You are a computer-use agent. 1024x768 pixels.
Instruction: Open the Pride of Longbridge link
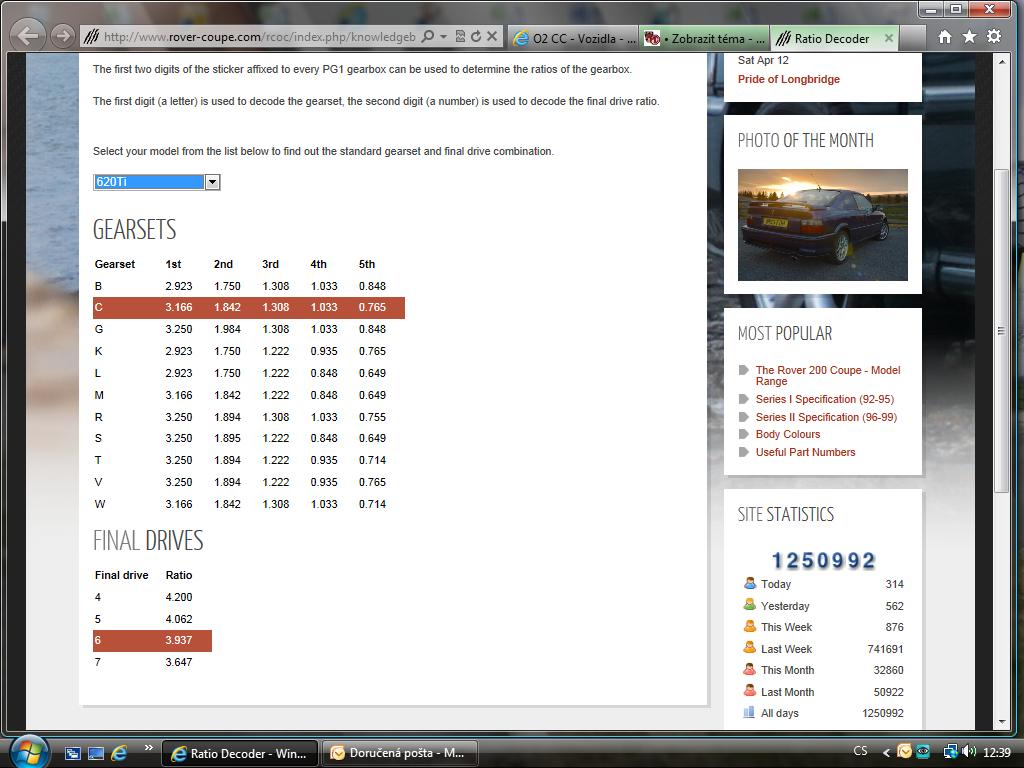tap(788, 79)
